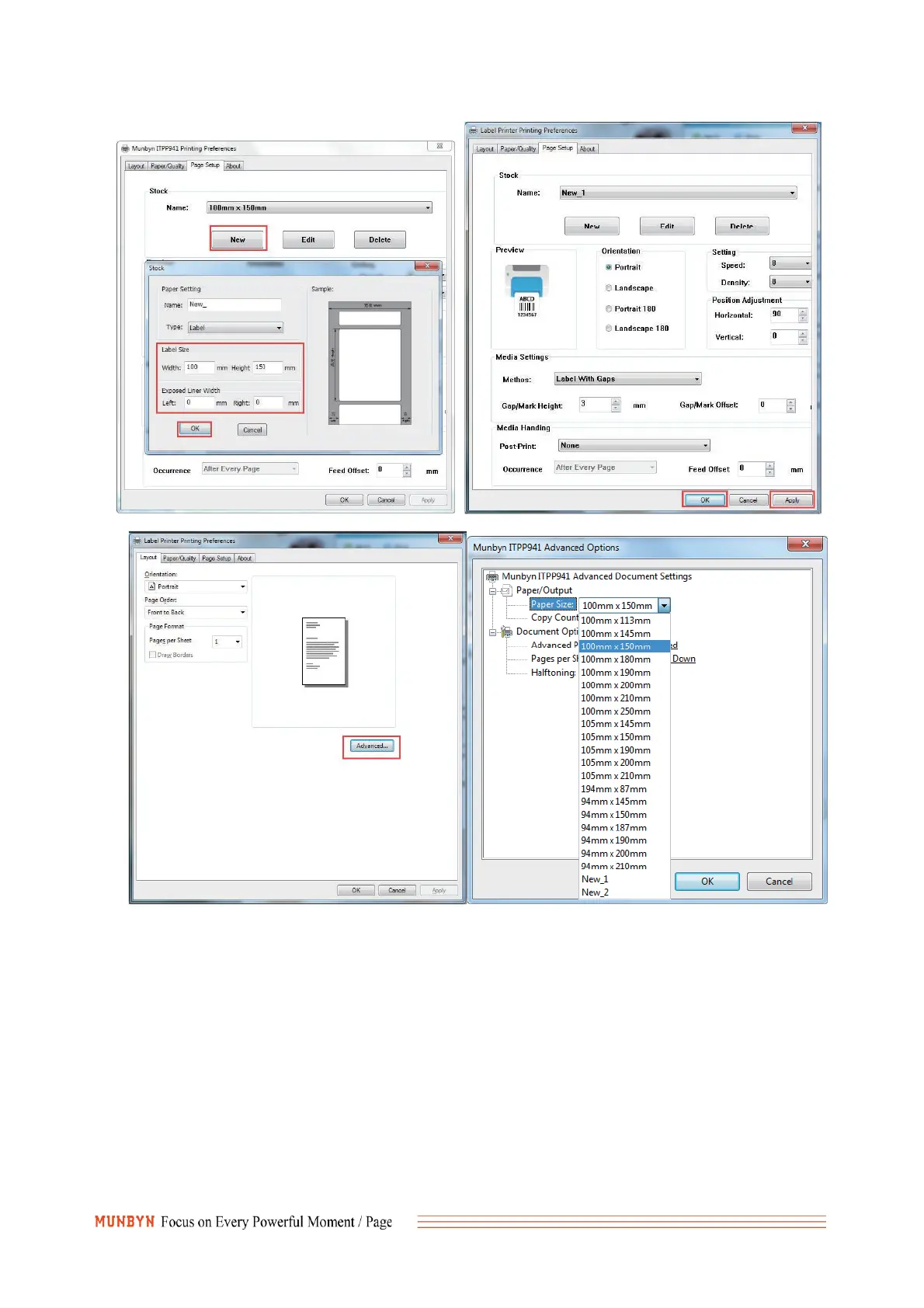Open About tab in Munbyn ITPP941 Printing Preferences window
Screen dimensions: 924x1308
tap(234, 166)
